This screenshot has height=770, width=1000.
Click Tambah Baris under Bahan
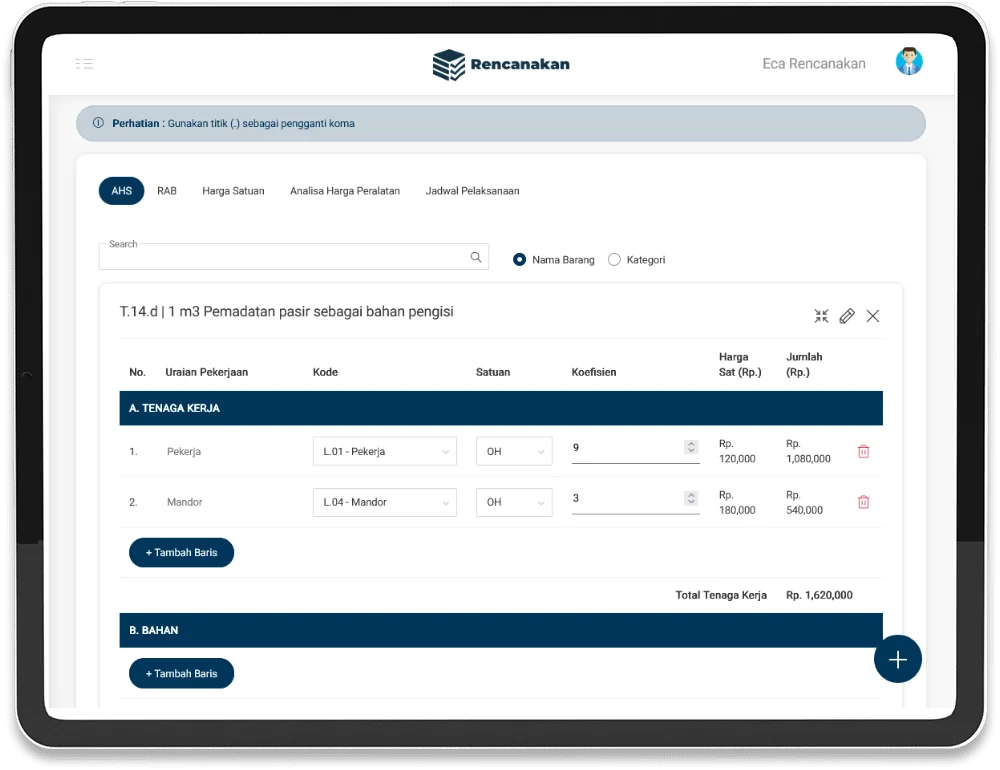tap(182, 674)
